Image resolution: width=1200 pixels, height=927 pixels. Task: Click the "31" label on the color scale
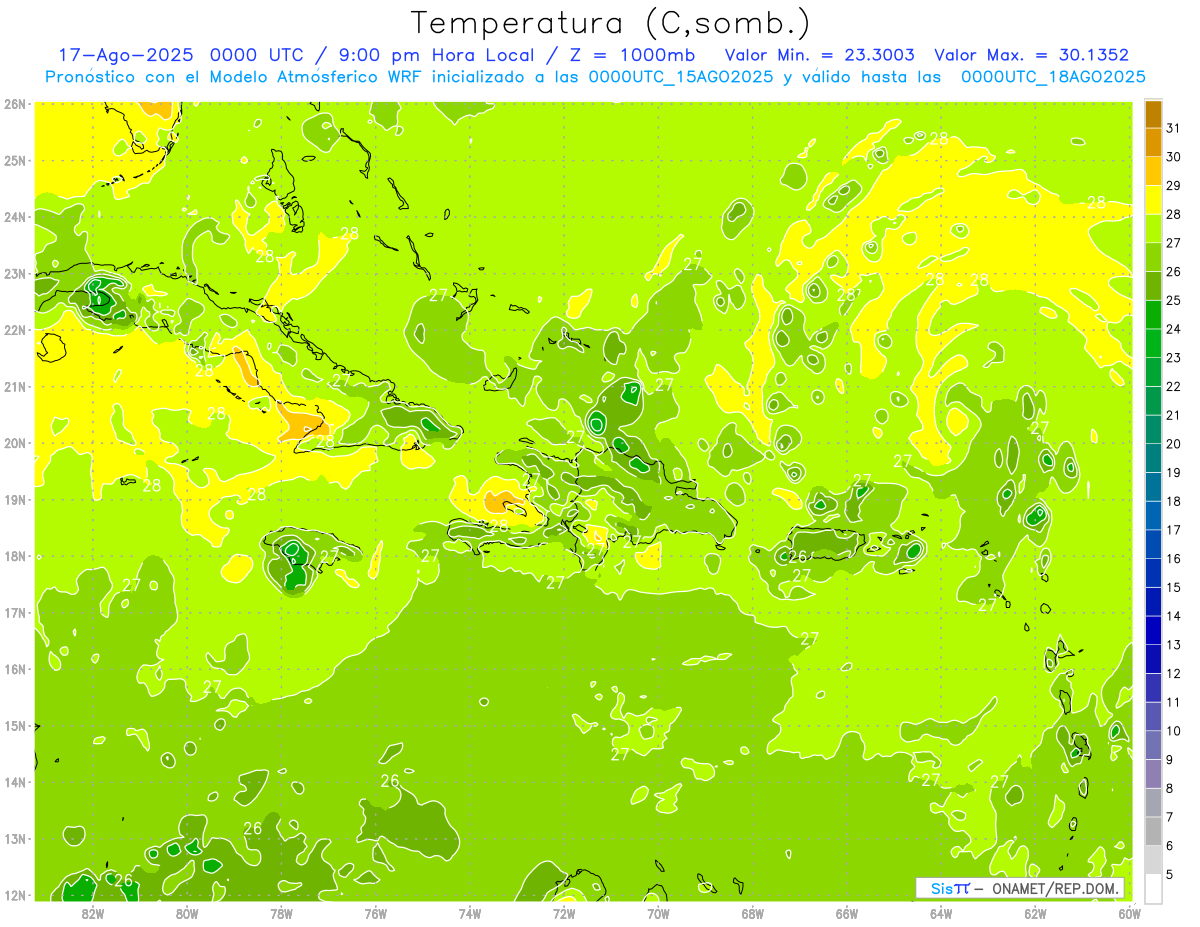tap(1173, 128)
